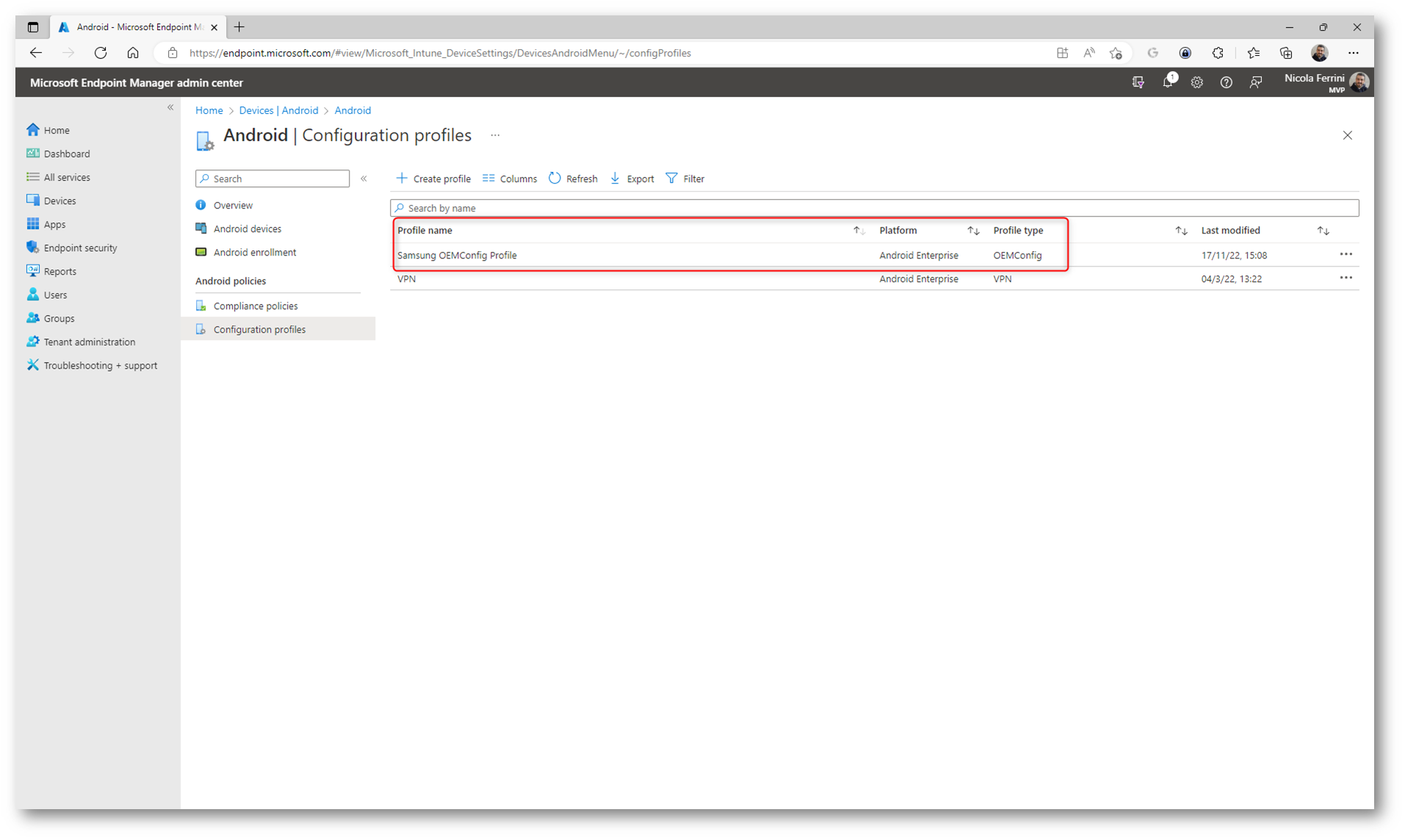Open the Help question mark icon
This screenshot has width=1405, height=840.
pos(1226,82)
